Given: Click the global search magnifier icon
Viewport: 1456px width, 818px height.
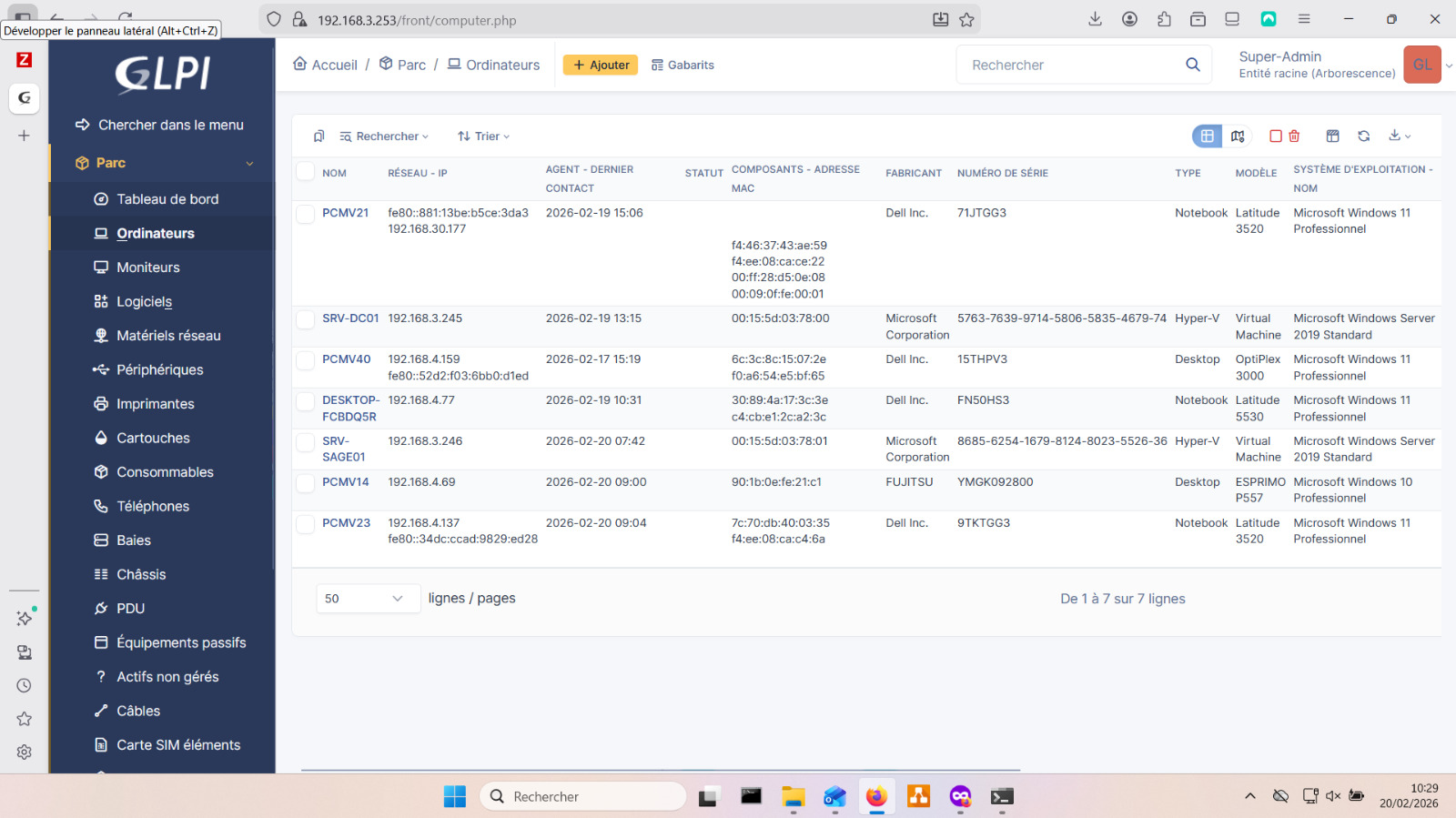Looking at the screenshot, I should tap(1193, 65).
